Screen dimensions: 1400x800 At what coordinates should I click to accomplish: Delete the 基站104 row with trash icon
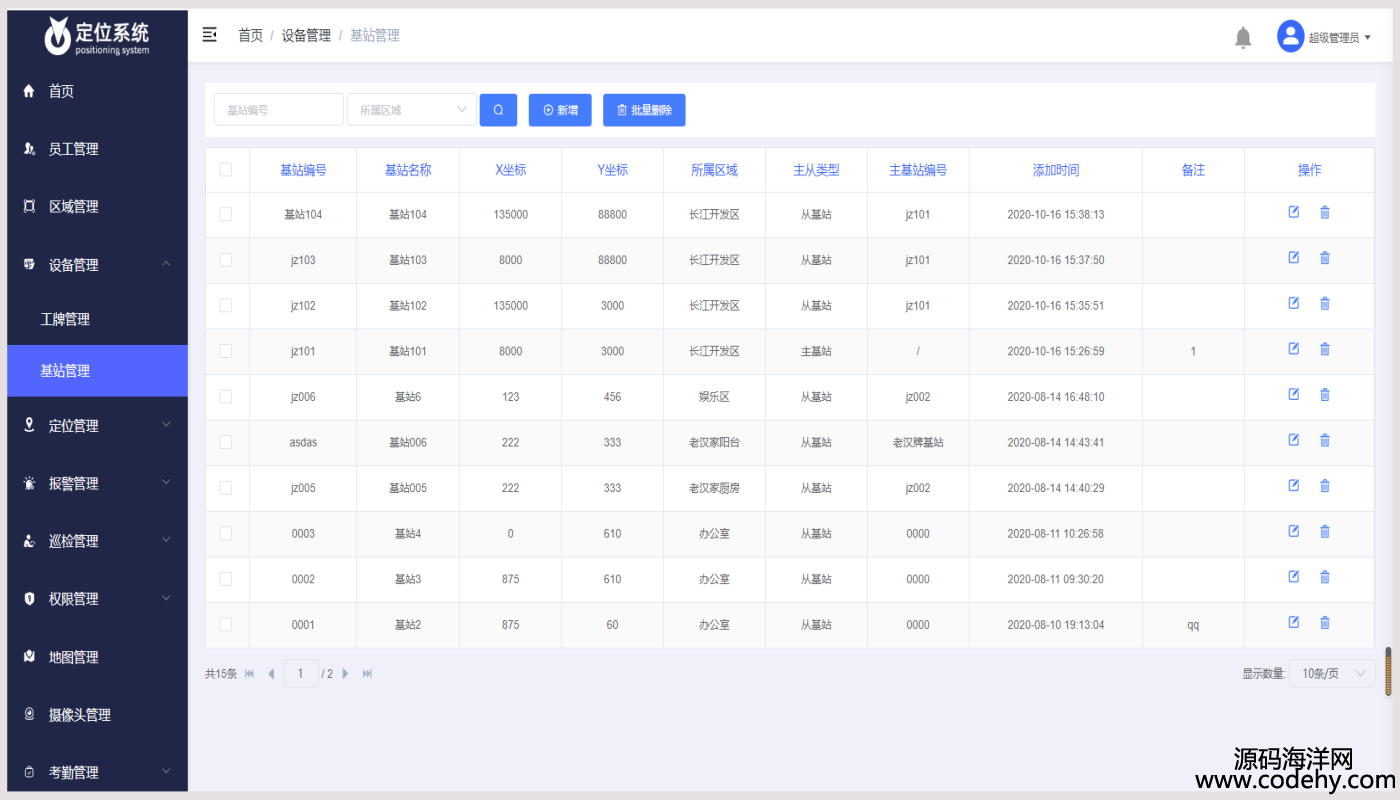click(1325, 212)
